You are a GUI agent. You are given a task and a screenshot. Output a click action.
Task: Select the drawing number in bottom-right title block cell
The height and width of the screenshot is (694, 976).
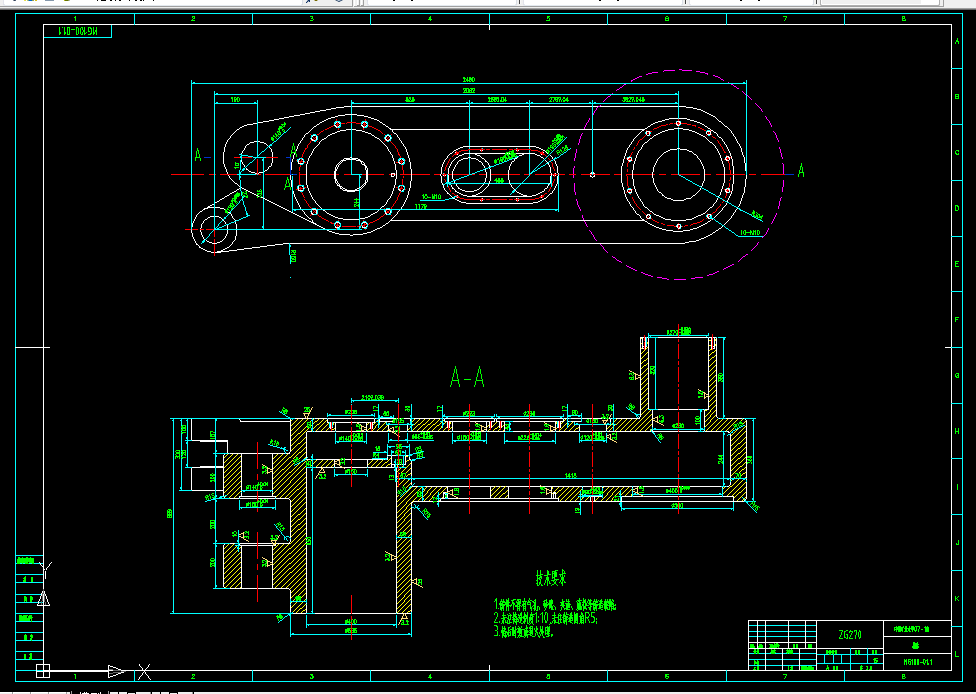tap(917, 662)
